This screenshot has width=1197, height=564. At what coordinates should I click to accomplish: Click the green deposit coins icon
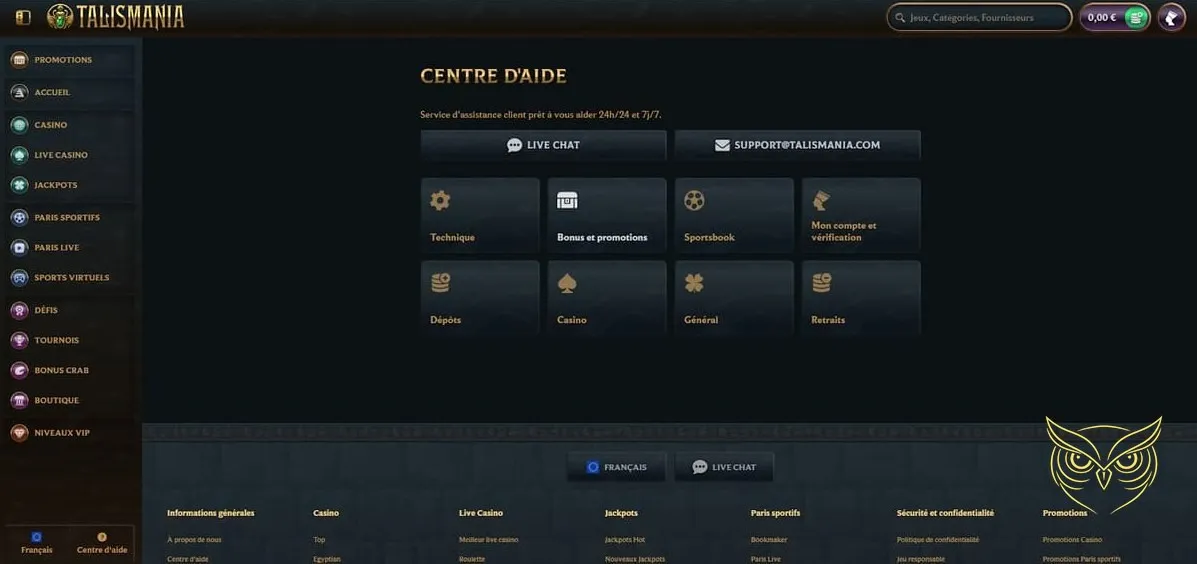1136,17
